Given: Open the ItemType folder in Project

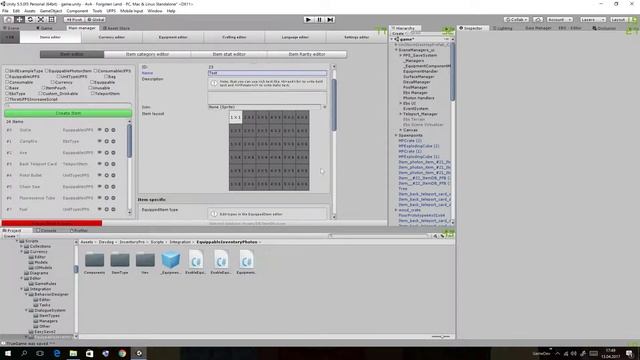Looking at the screenshot, I should pyautogui.click(x=120, y=262).
